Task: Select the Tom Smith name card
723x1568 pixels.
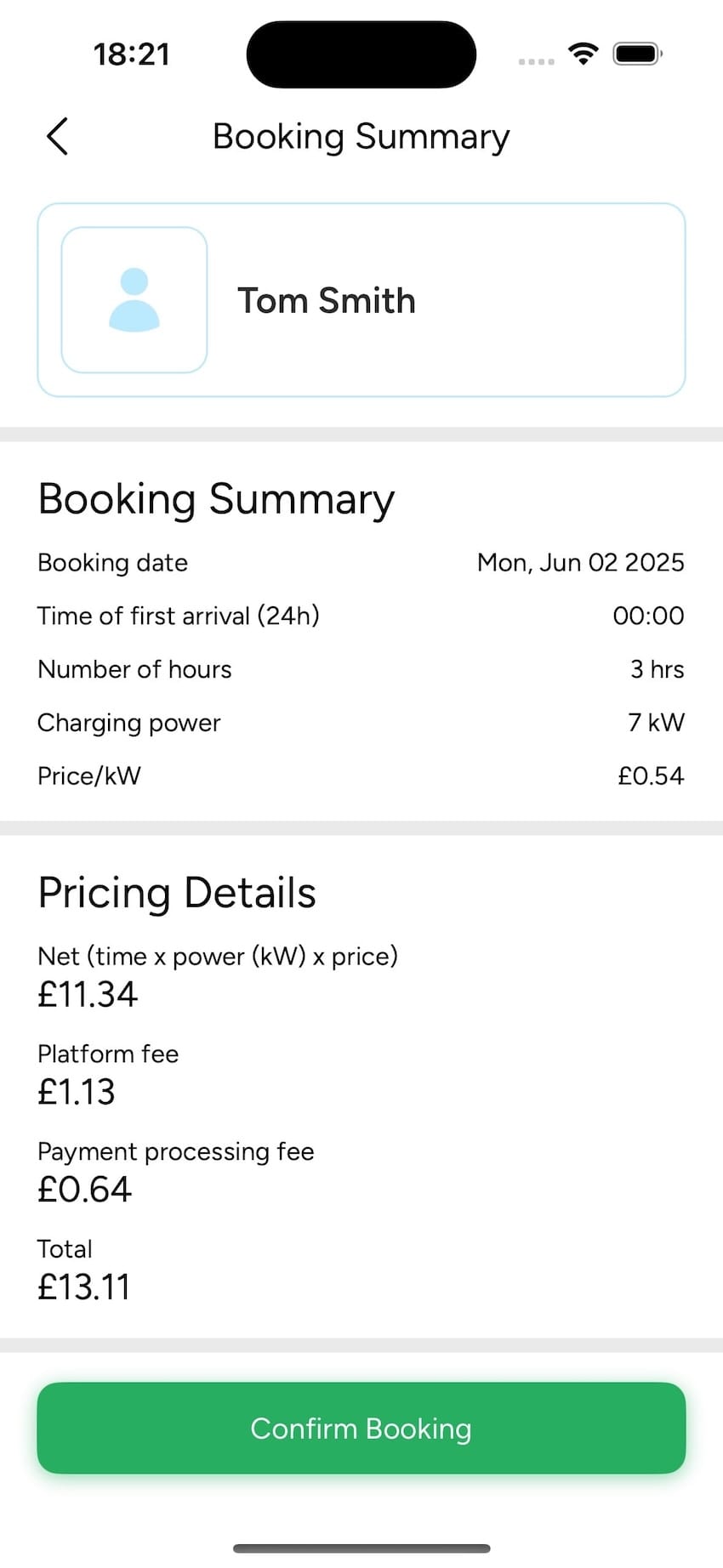Action: click(361, 299)
